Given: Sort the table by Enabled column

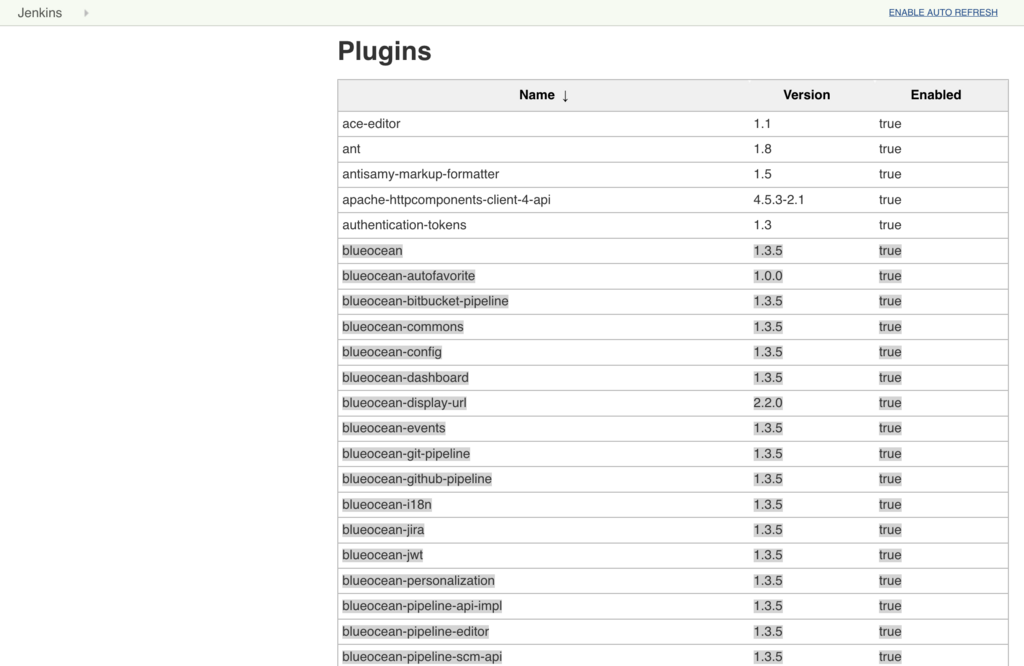Looking at the screenshot, I should tap(935, 95).
